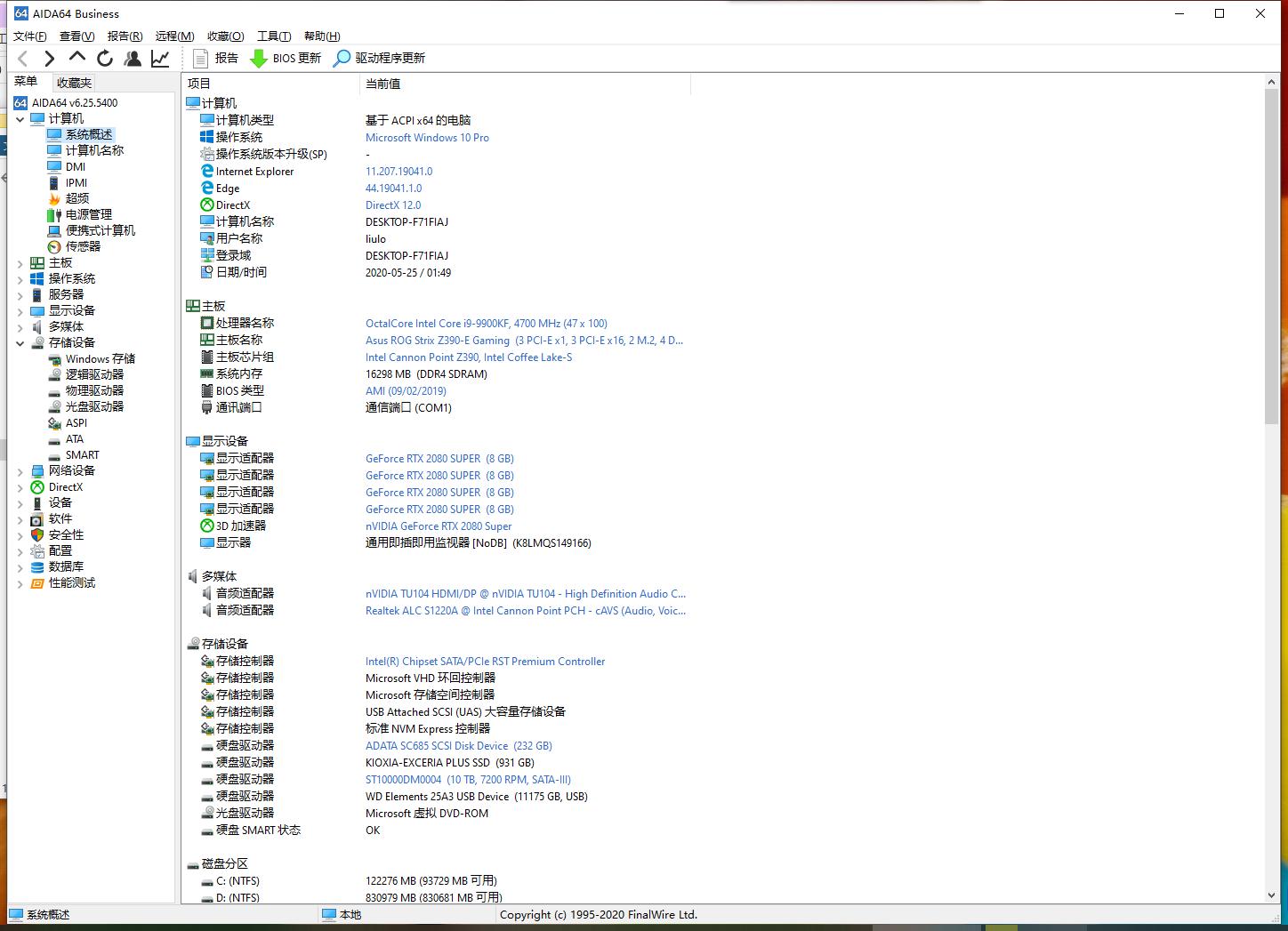
Task: Click the BIOS 更新 green arrow button
Action: [285, 59]
